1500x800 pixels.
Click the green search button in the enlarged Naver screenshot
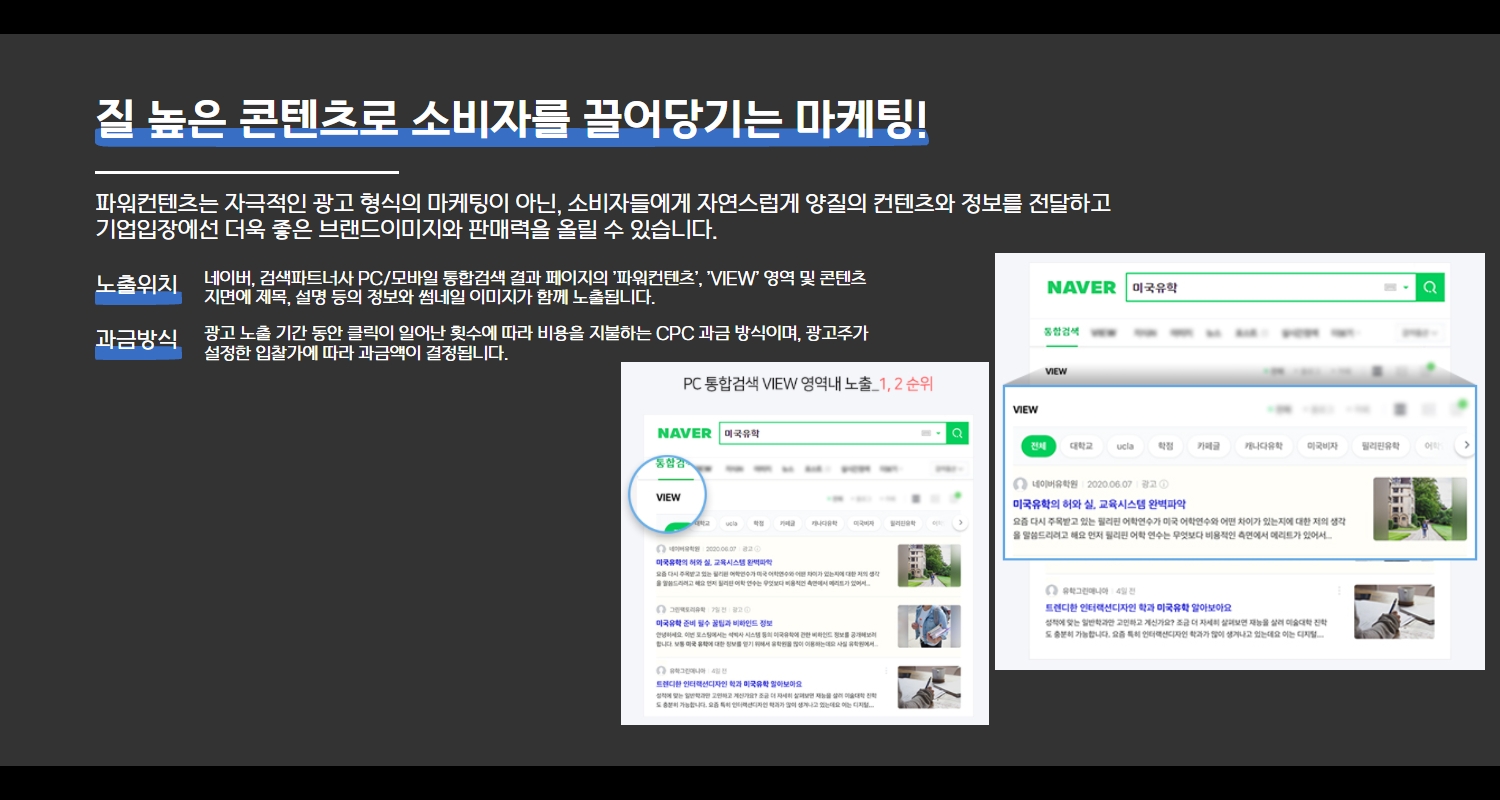[1431, 288]
